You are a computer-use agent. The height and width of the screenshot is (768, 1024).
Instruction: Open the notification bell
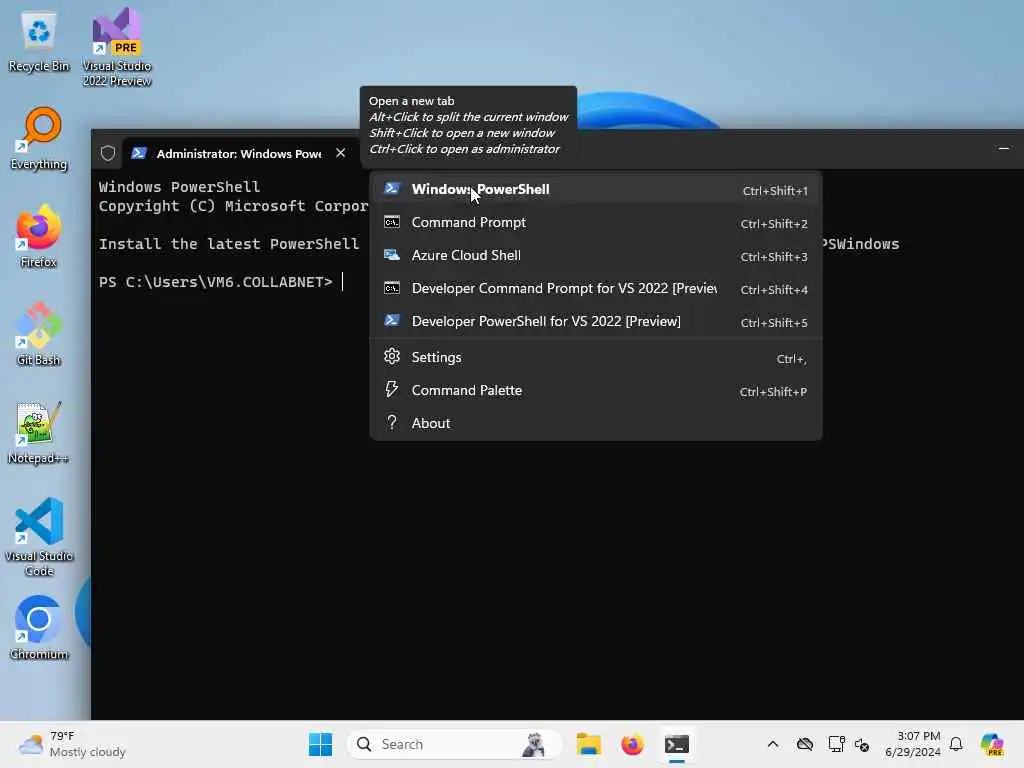pos(956,744)
